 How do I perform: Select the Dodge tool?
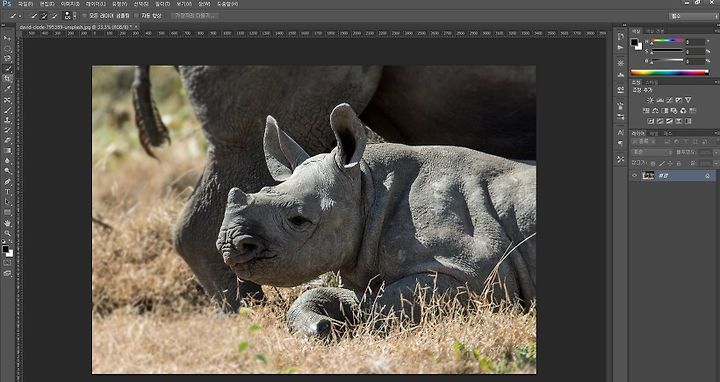(7, 171)
